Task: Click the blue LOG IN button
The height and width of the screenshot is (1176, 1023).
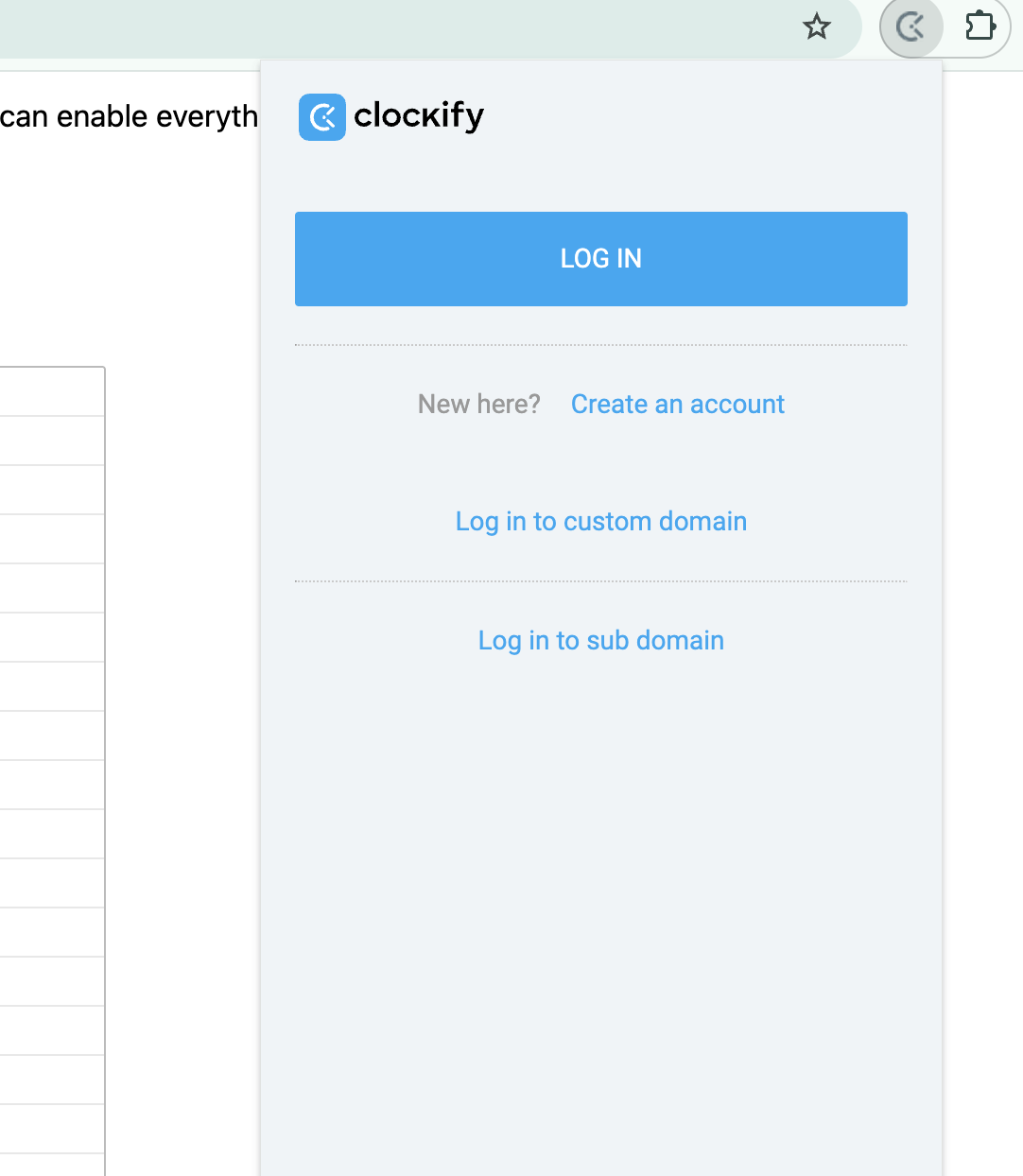Action: tap(601, 259)
